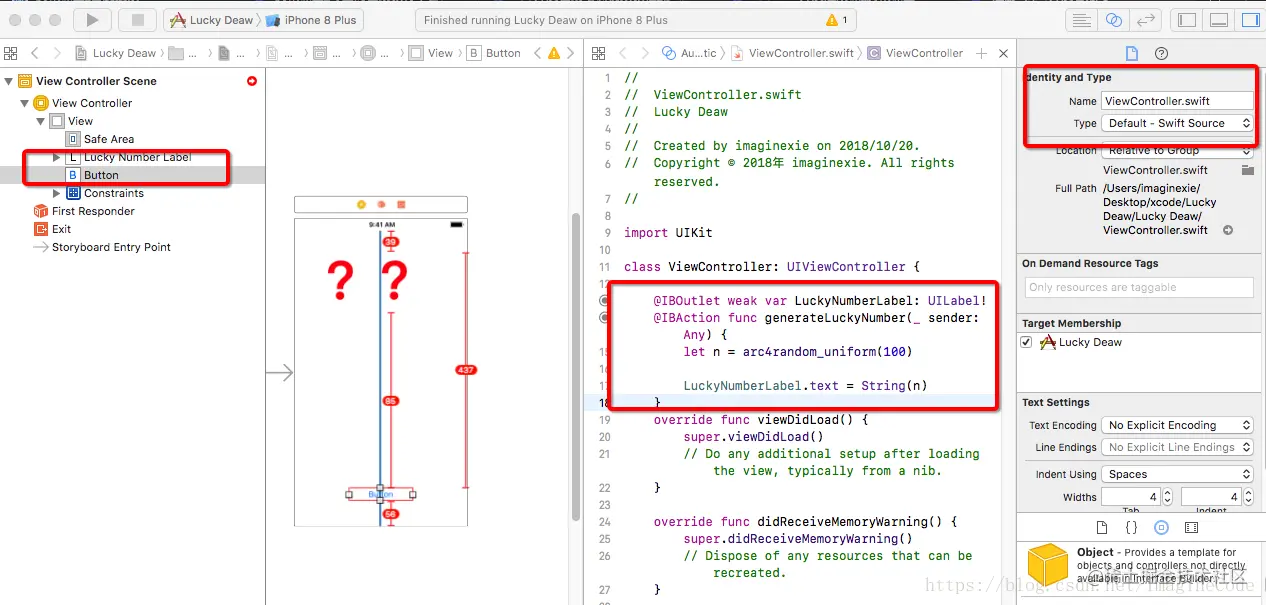
Task: Open Indent Using Spaces dropdown
Action: (1177, 474)
